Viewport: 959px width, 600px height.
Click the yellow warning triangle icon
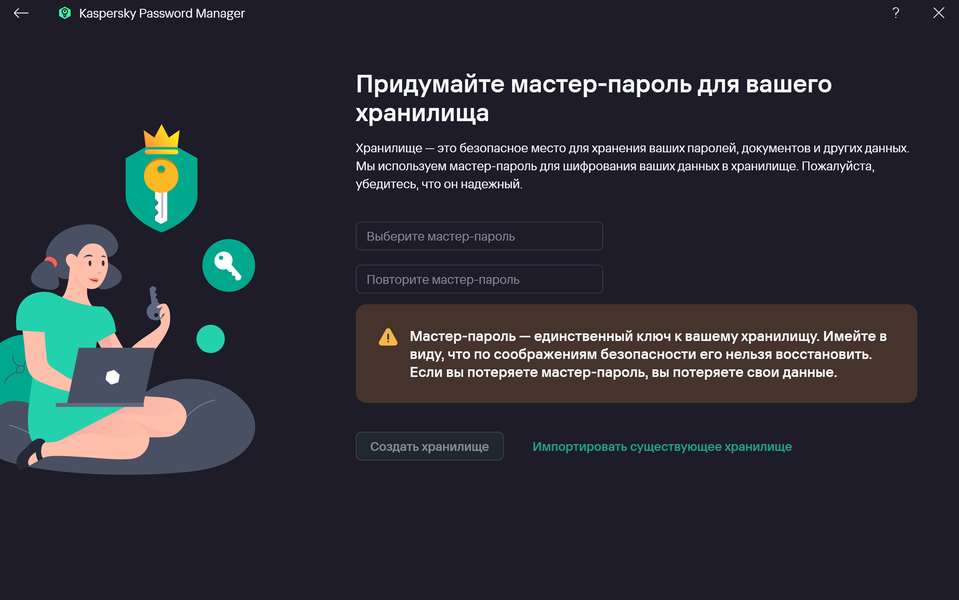(x=388, y=337)
